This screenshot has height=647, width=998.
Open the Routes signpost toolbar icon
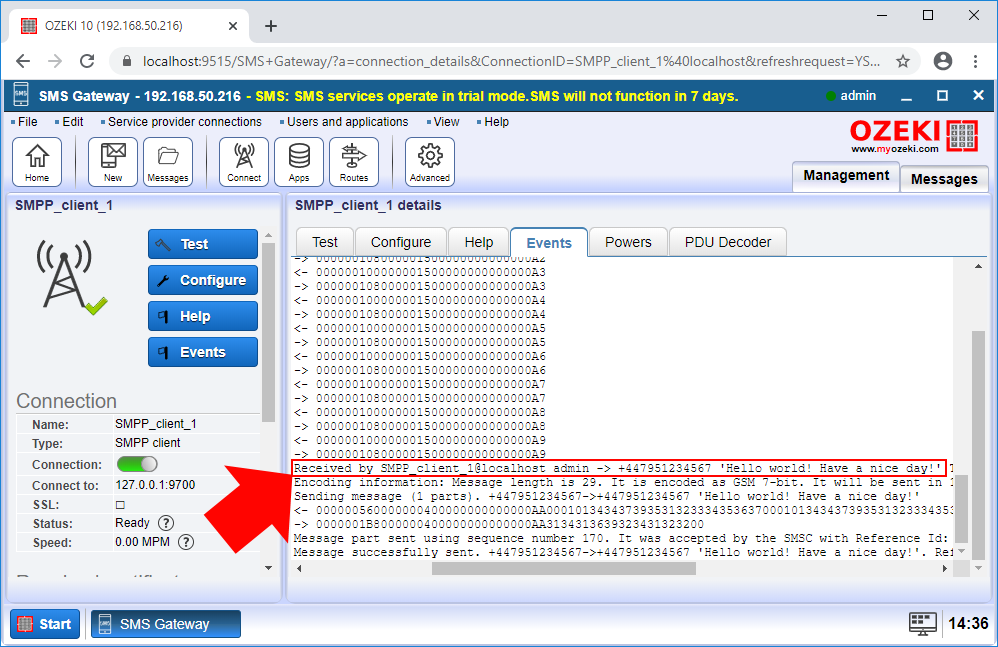354,162
